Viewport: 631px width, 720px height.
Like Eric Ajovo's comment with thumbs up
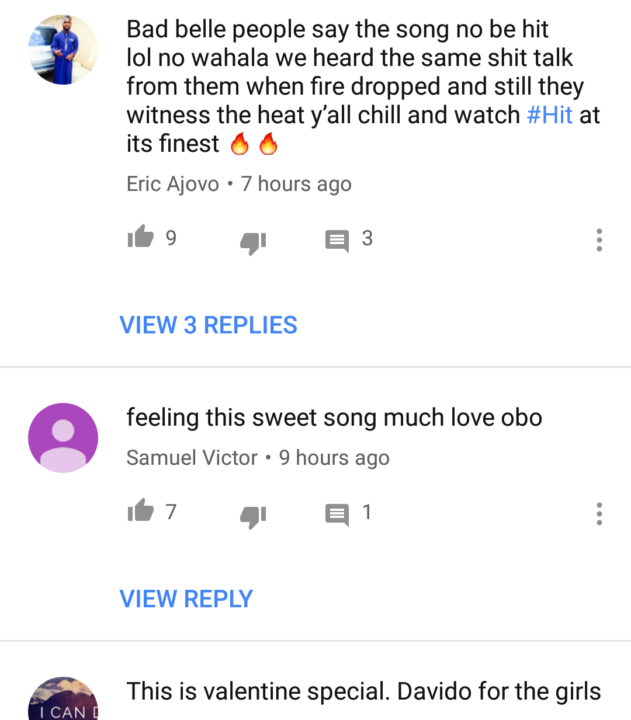pos(141,237)
